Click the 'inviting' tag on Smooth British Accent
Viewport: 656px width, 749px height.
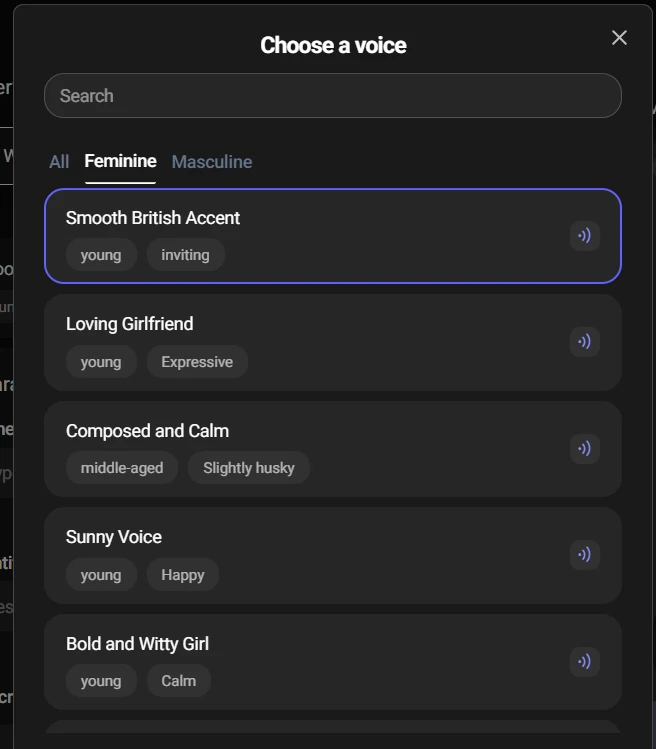[x=186, y=255]
